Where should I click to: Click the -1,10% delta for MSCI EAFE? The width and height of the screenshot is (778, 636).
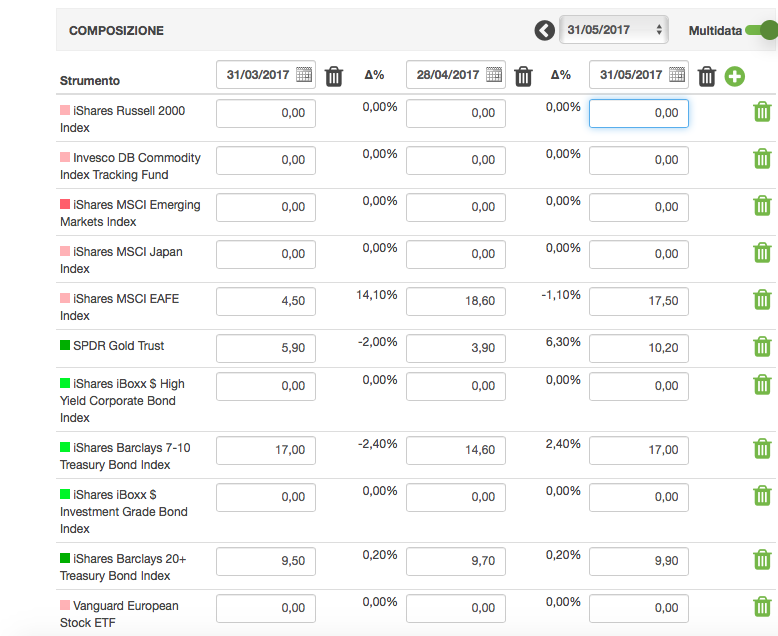click(561, 295)
